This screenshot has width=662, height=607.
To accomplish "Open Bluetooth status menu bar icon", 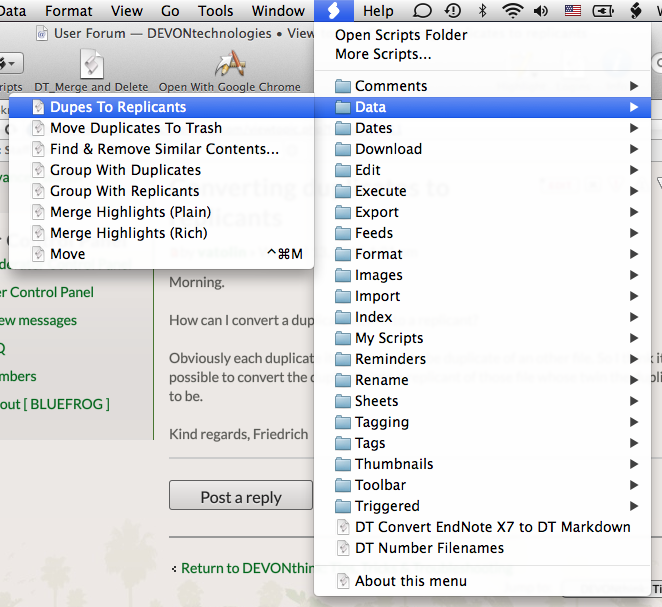I will 482,11.
